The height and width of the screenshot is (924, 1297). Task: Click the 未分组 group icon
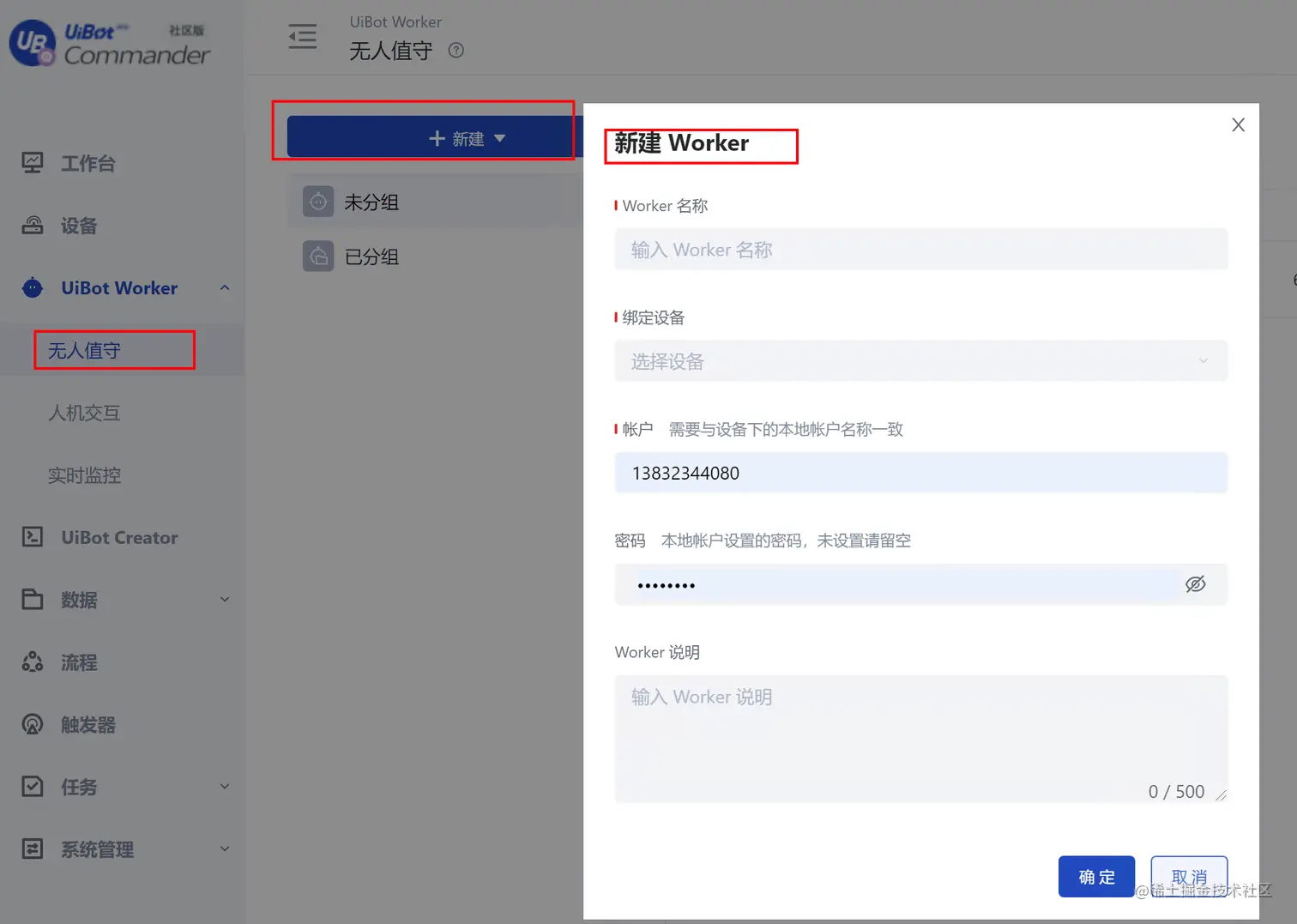[x=318, y=202]
